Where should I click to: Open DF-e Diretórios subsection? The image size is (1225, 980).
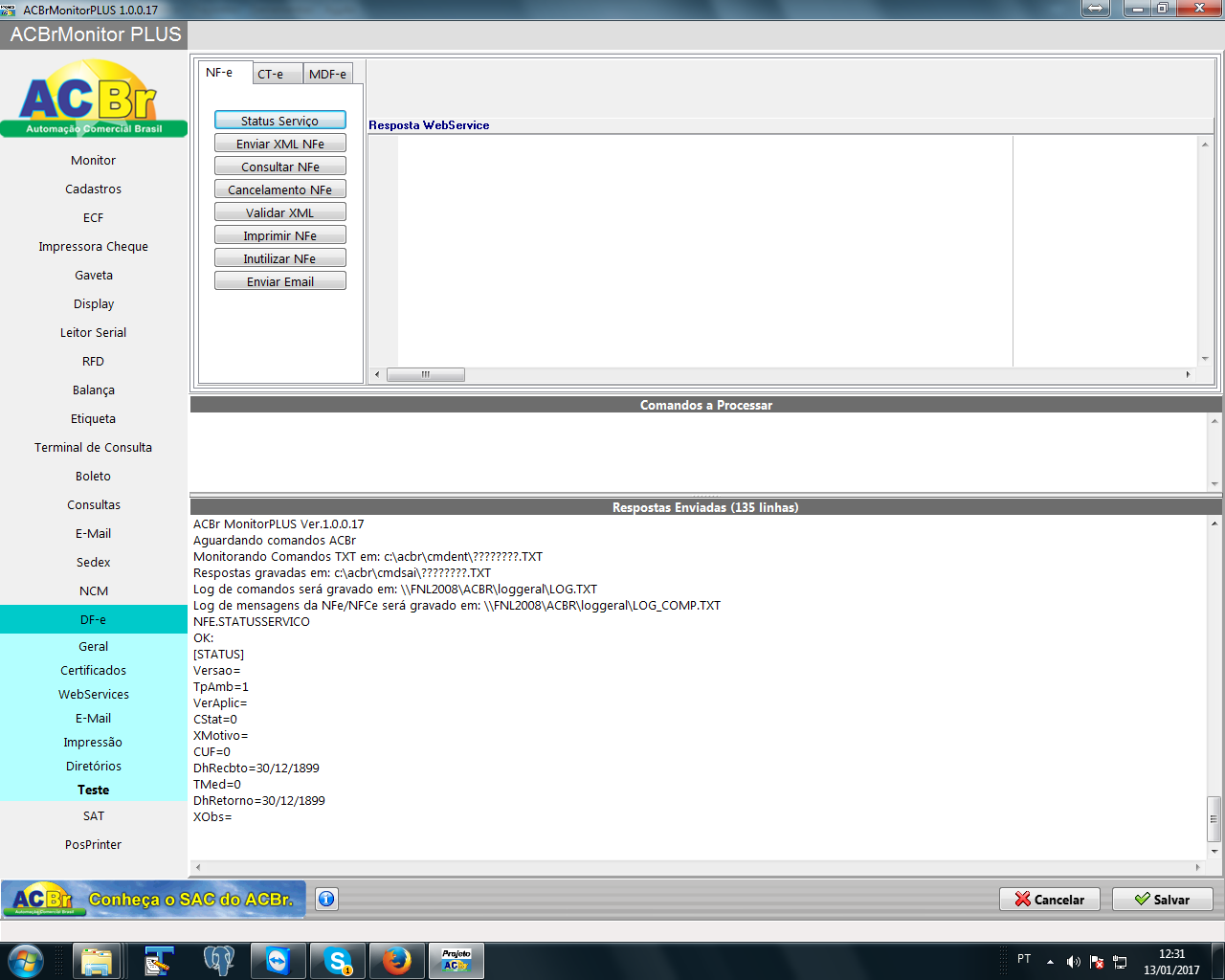94,766
